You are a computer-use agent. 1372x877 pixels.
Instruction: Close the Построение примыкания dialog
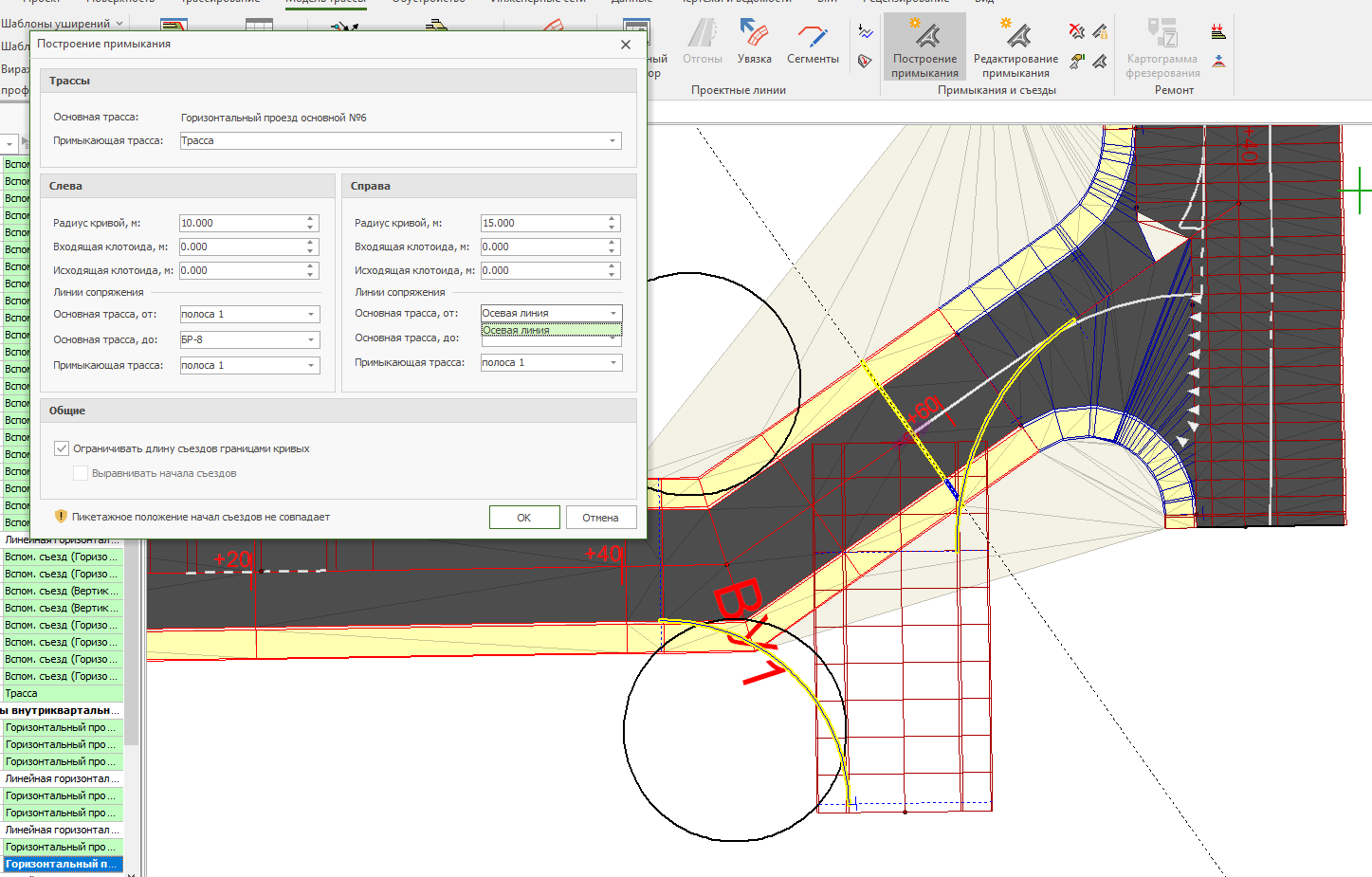point(626,45)
